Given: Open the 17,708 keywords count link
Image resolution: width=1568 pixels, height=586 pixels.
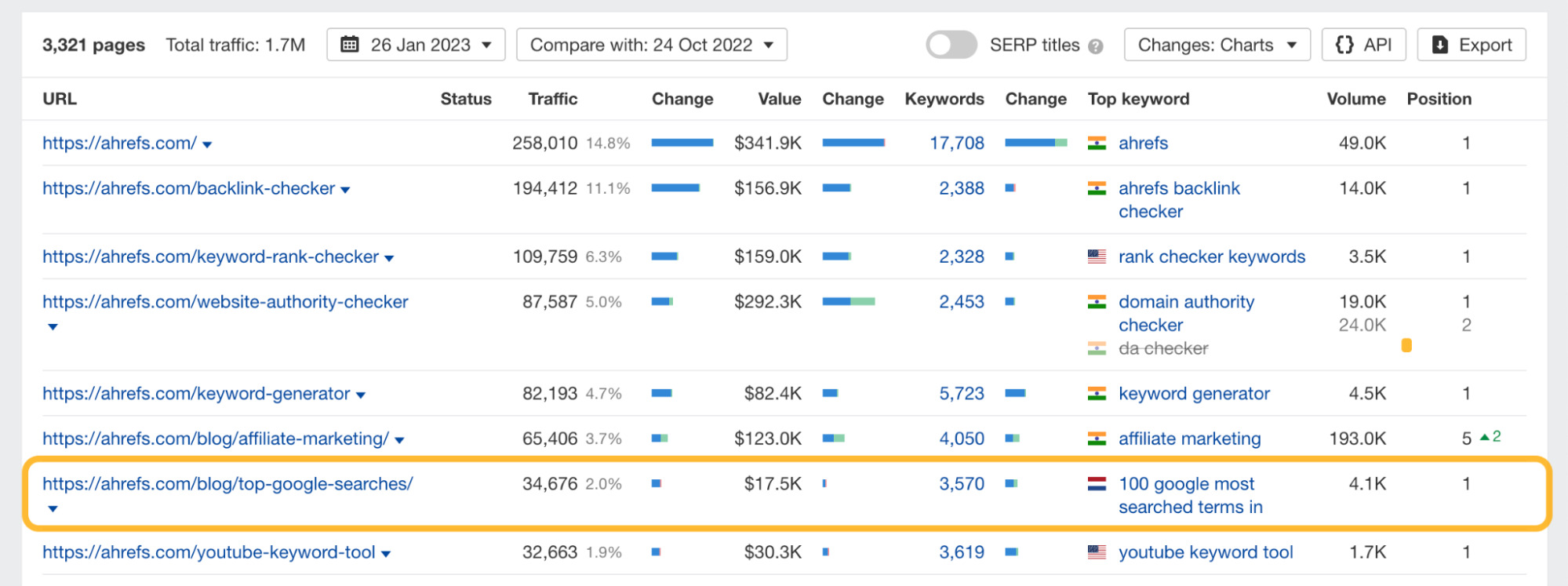Looking at the screenshot, I should (957, 143).
